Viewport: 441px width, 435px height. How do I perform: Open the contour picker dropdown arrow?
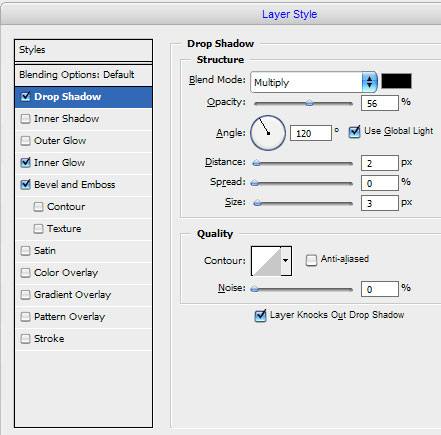[286, 261]
